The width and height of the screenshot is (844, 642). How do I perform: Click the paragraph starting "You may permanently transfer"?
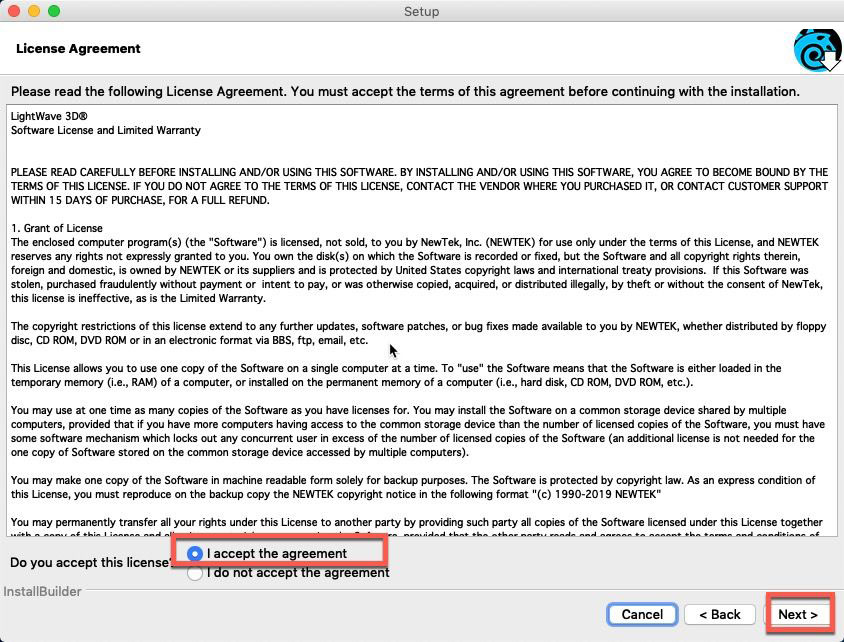417,527
